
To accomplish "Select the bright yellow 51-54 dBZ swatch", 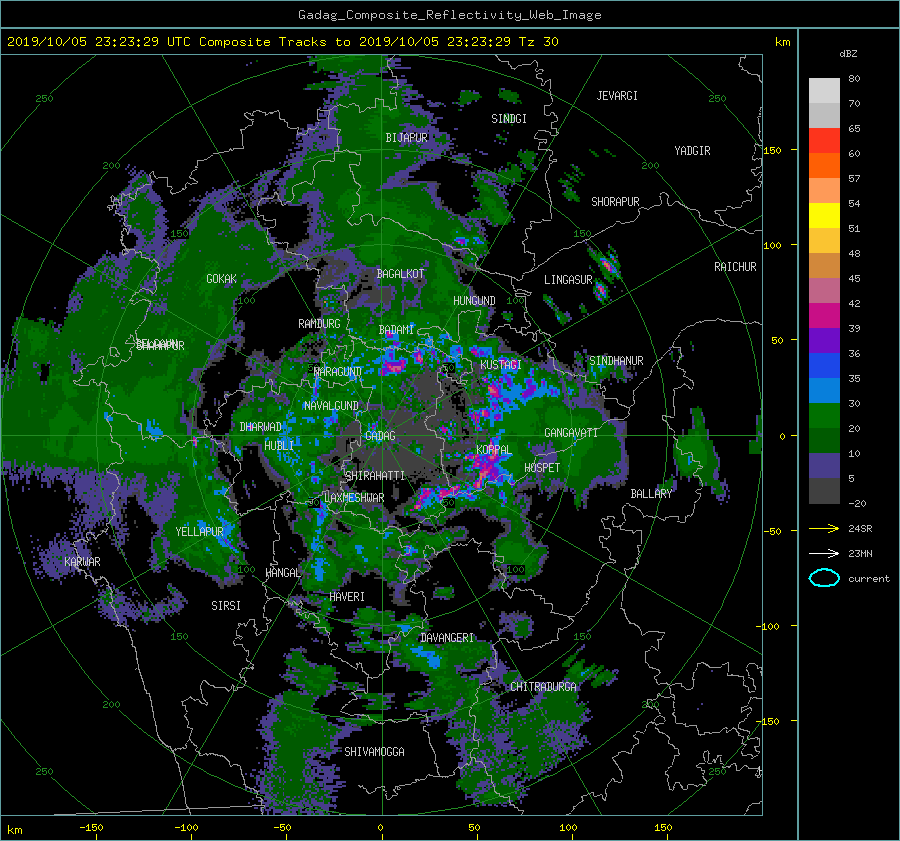I will 824,216.
